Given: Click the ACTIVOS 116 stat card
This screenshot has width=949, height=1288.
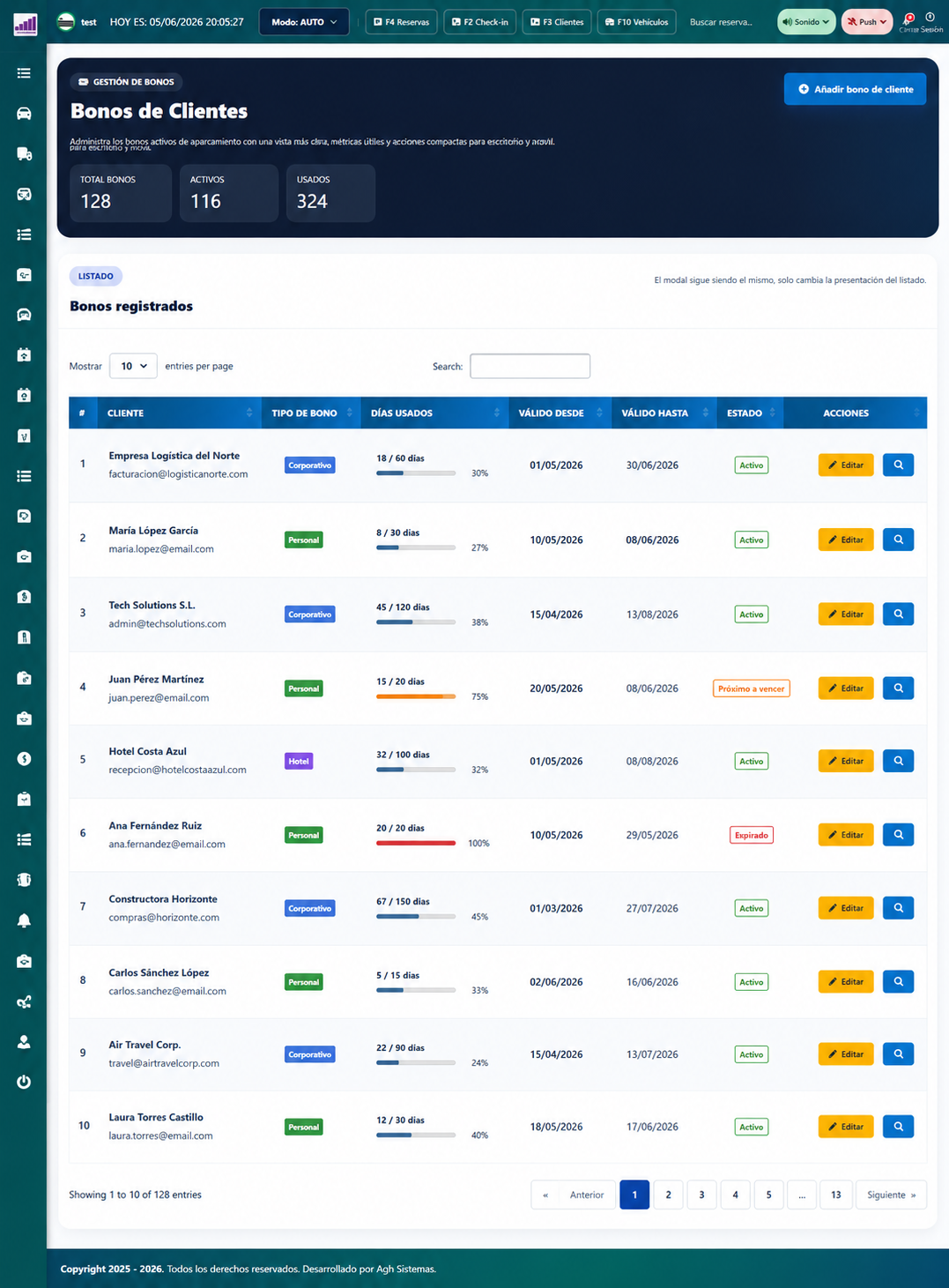Looking at the screenshot, I should pyautogui.click(x=229, y=193).
